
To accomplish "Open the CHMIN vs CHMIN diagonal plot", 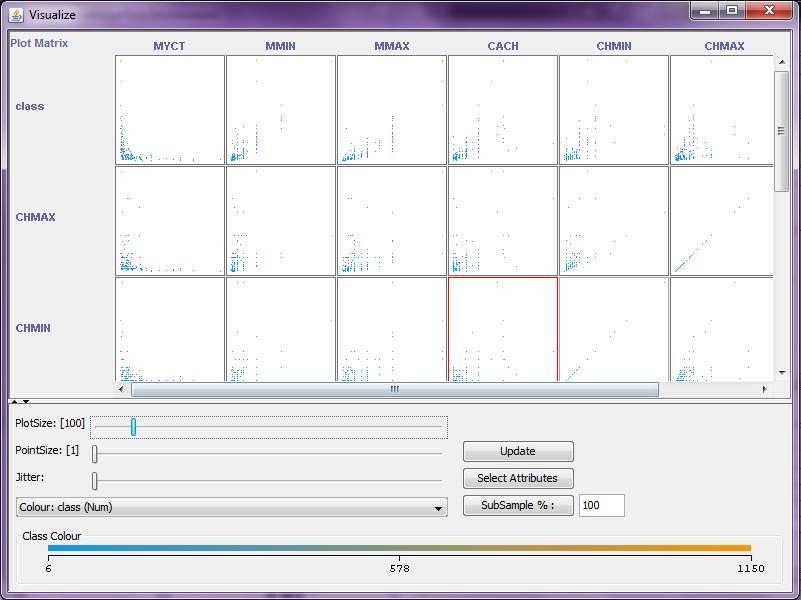I will (614, 329).
